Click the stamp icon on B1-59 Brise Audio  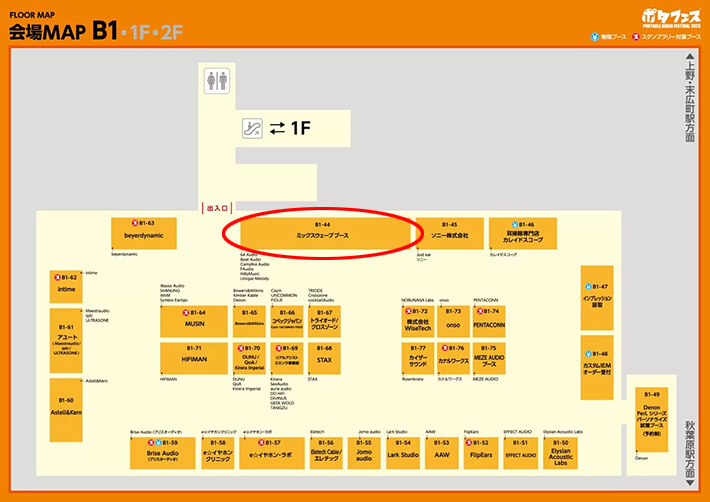[x=151, y=442]
